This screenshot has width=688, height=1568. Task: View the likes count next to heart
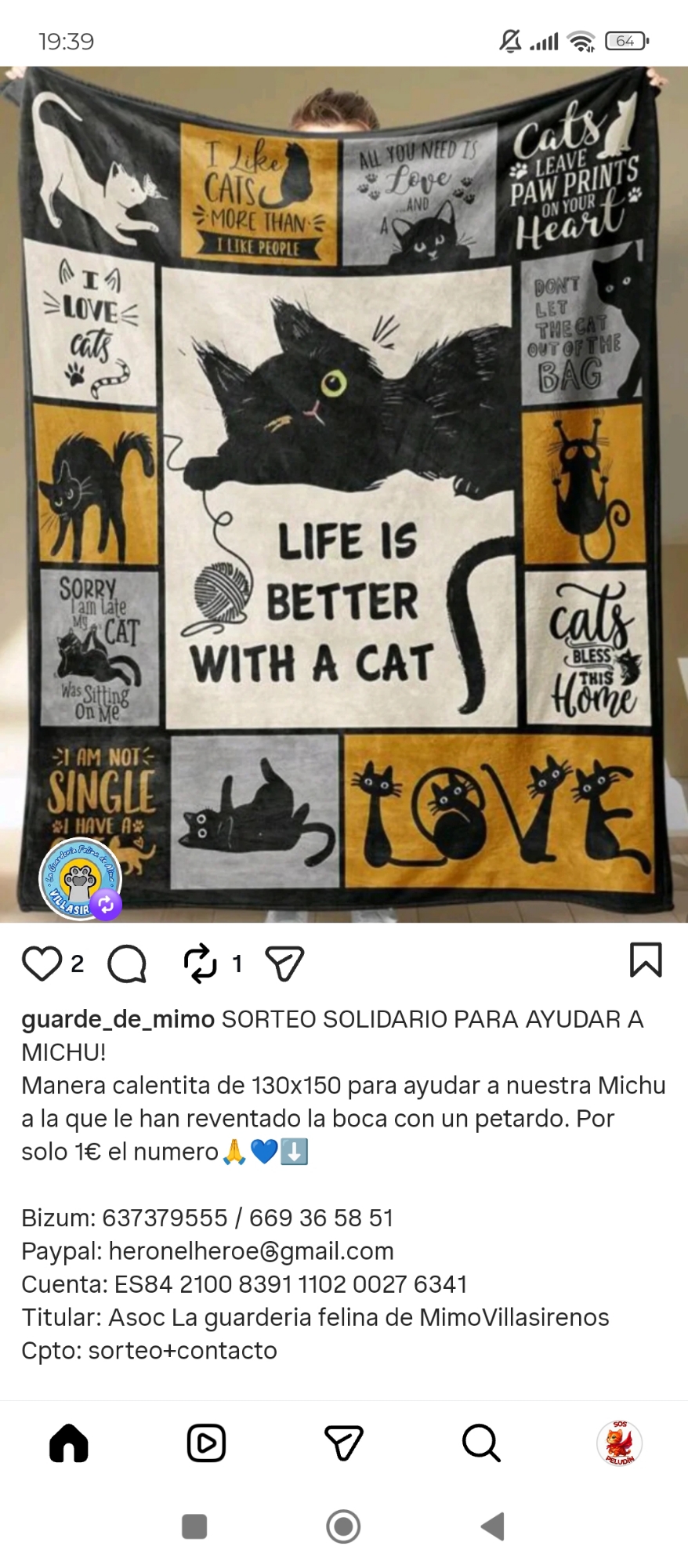coord(77,964)
